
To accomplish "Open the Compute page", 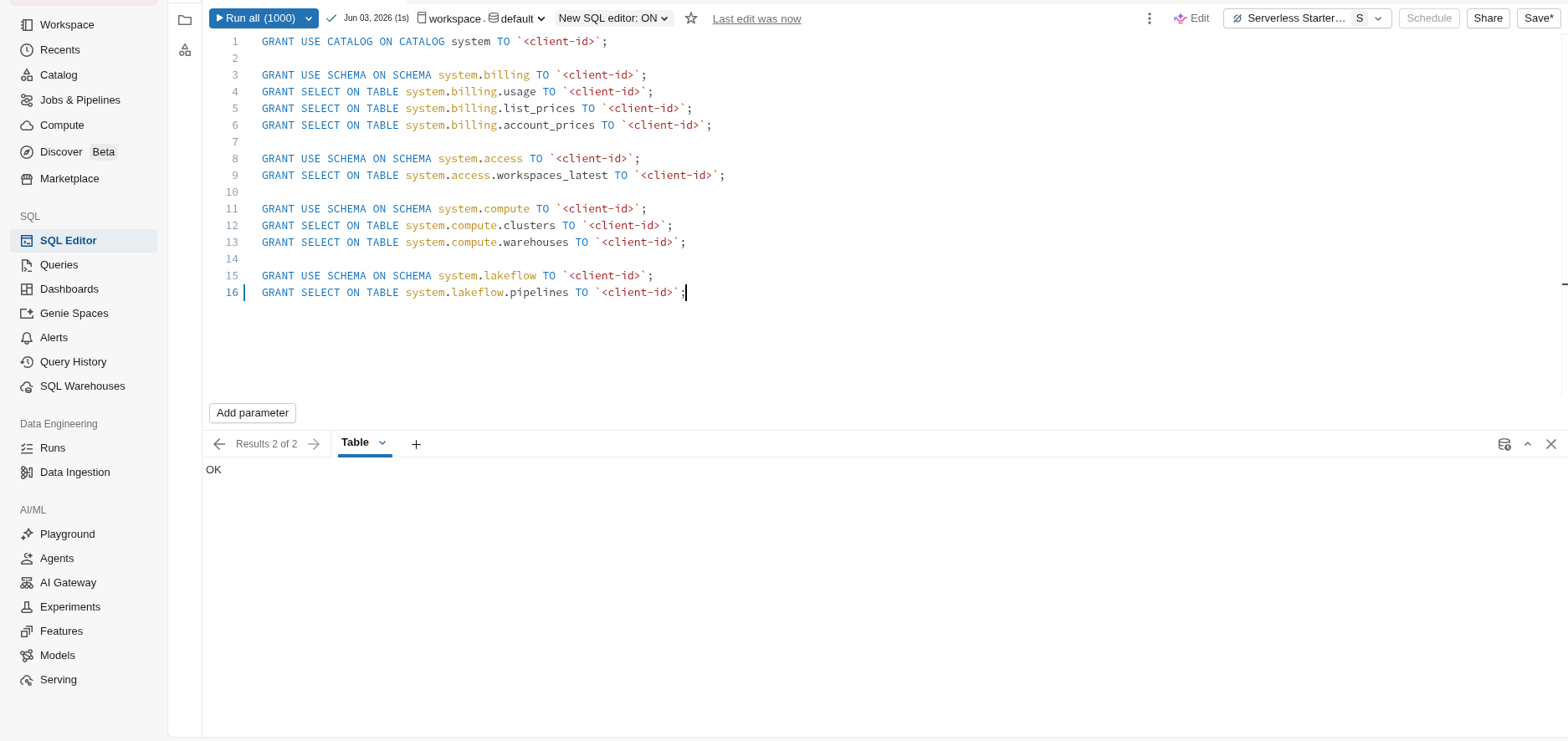I will click(83, 125).
